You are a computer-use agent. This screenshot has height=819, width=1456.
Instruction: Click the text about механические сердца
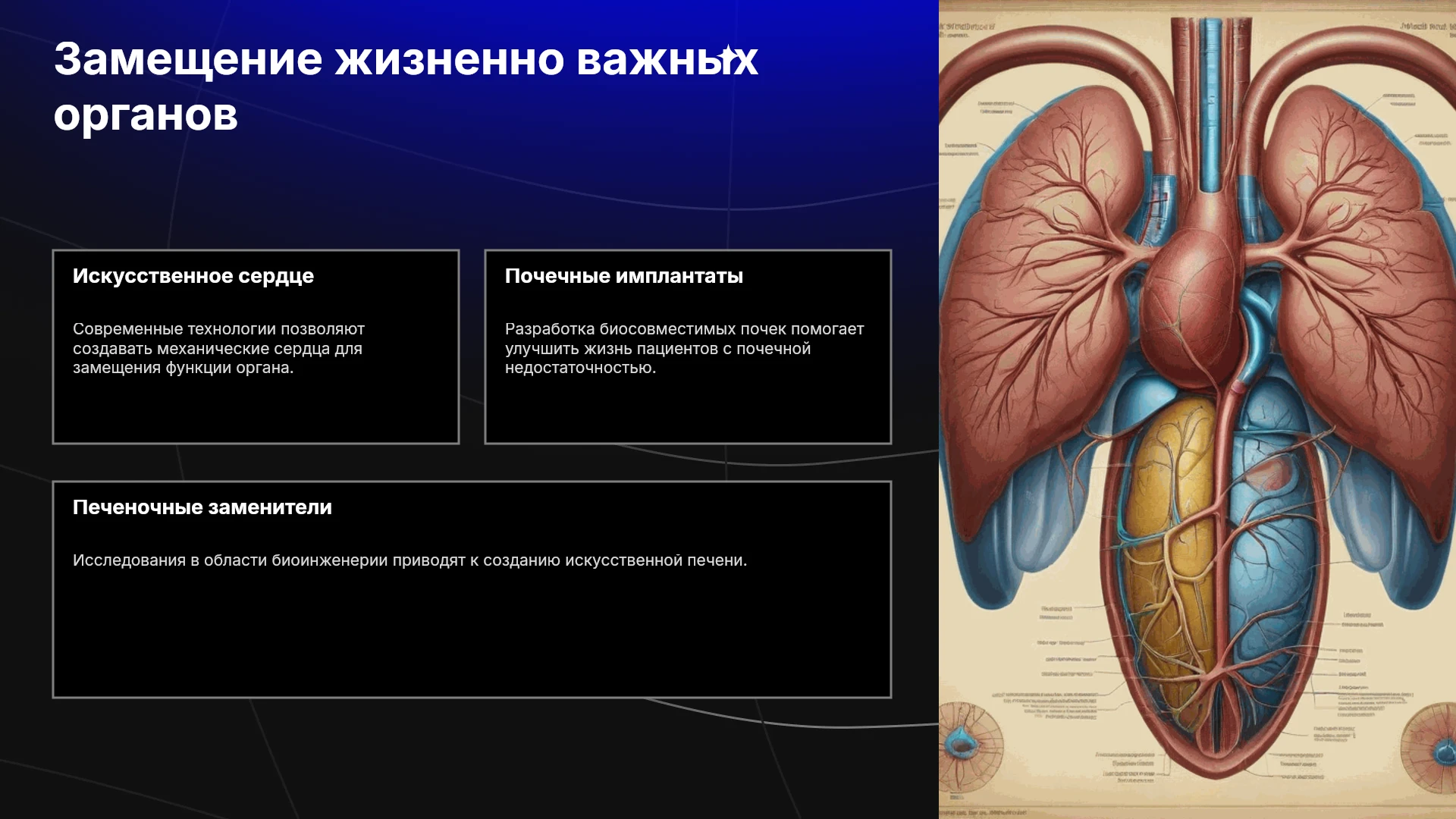click(x=219, y=349)
